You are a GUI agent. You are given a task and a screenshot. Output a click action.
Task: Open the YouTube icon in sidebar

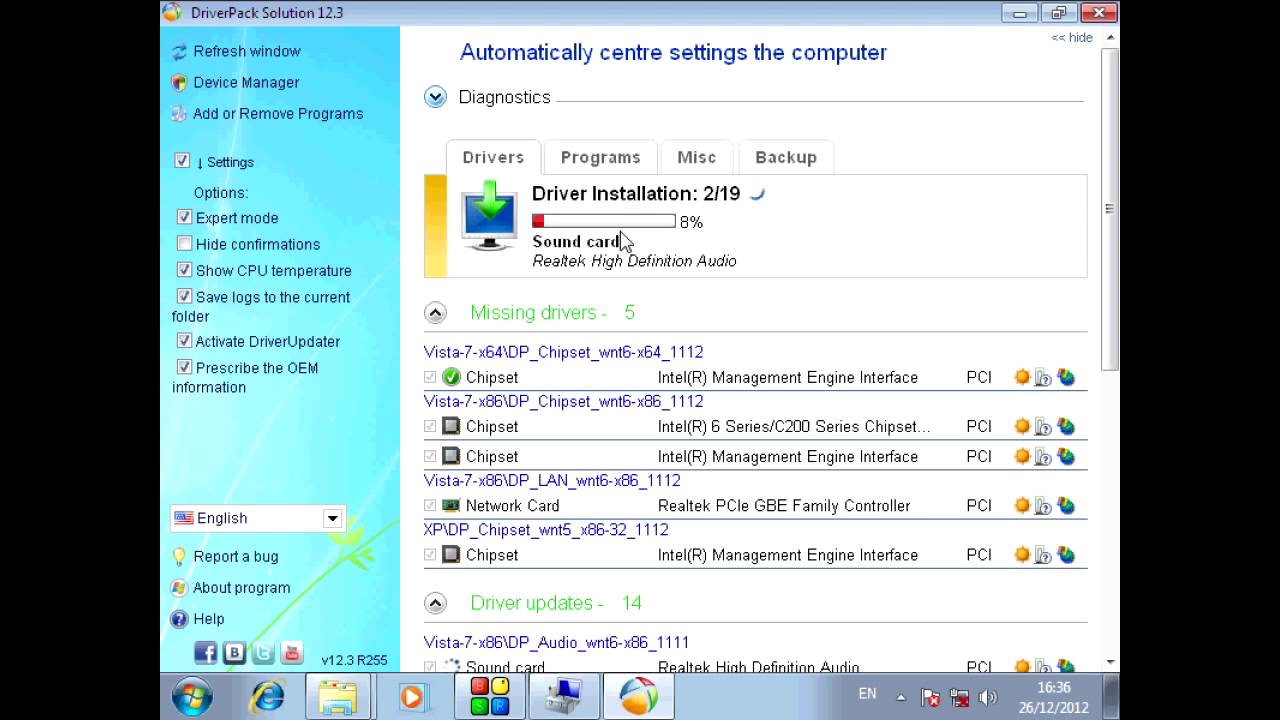(292, 654)
